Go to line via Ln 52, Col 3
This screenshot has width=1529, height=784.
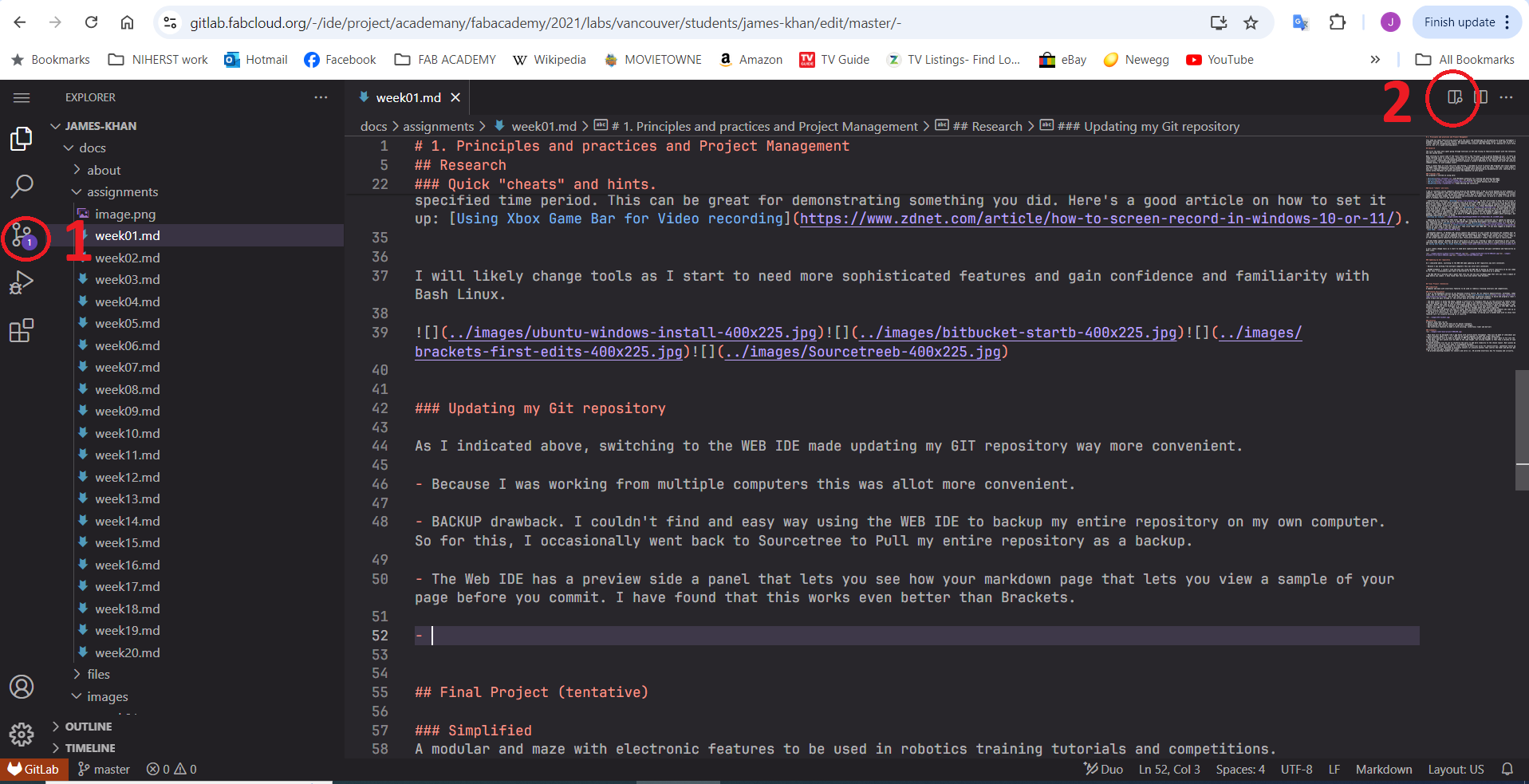coord(1169,770)
